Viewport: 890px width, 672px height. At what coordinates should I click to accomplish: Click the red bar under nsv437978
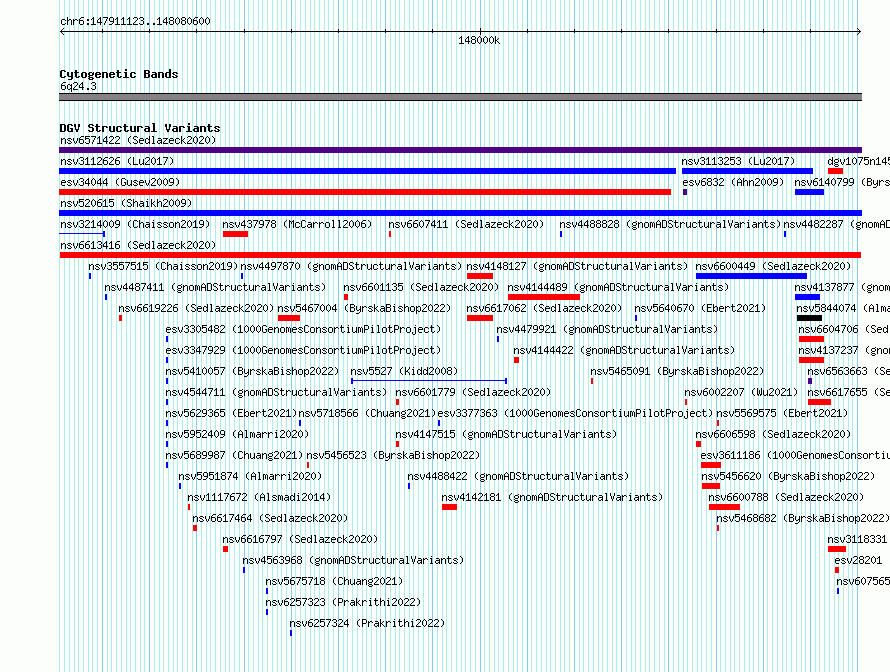[x=236, y=234]
